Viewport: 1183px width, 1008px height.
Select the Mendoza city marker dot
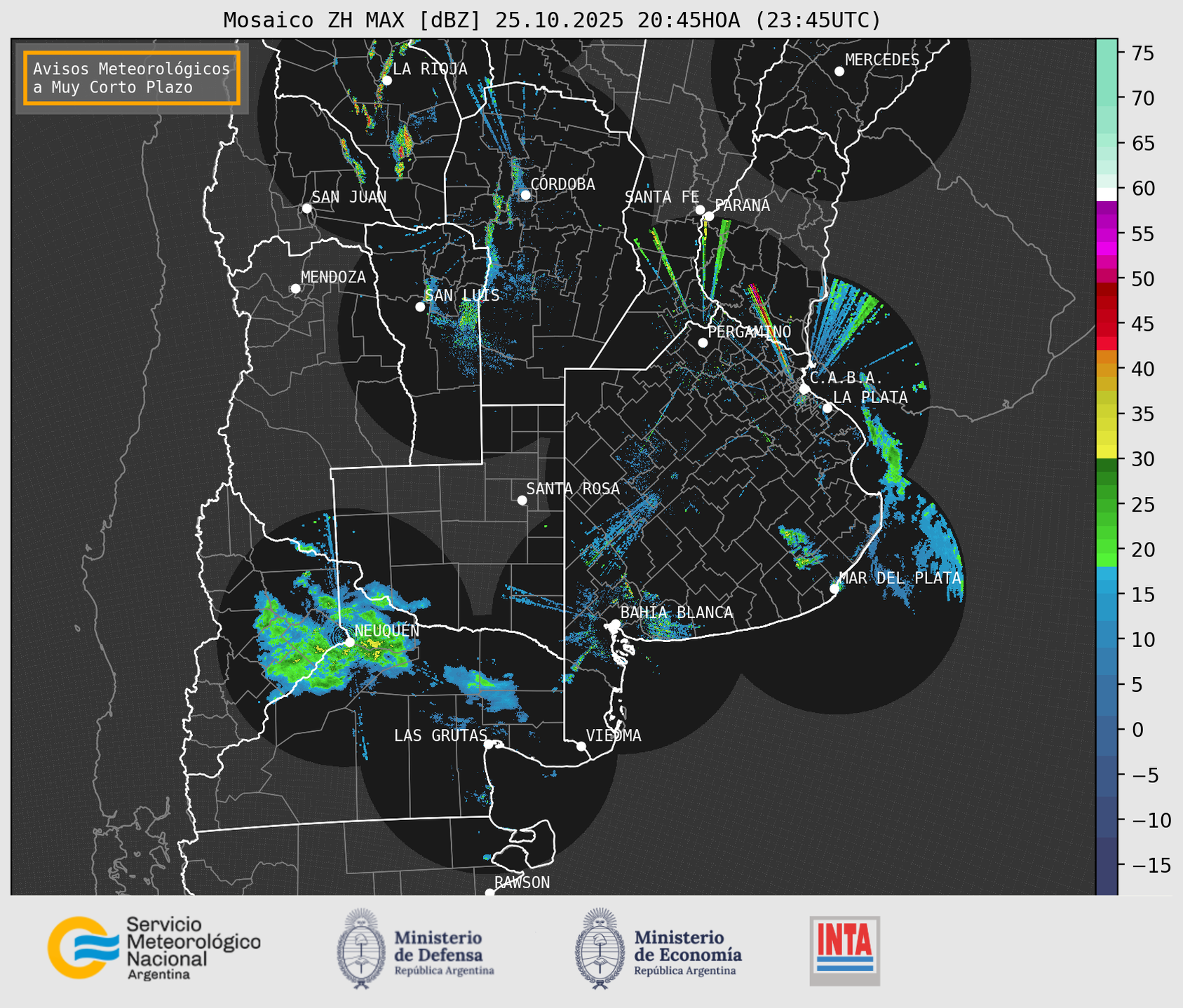pos(295,289)
